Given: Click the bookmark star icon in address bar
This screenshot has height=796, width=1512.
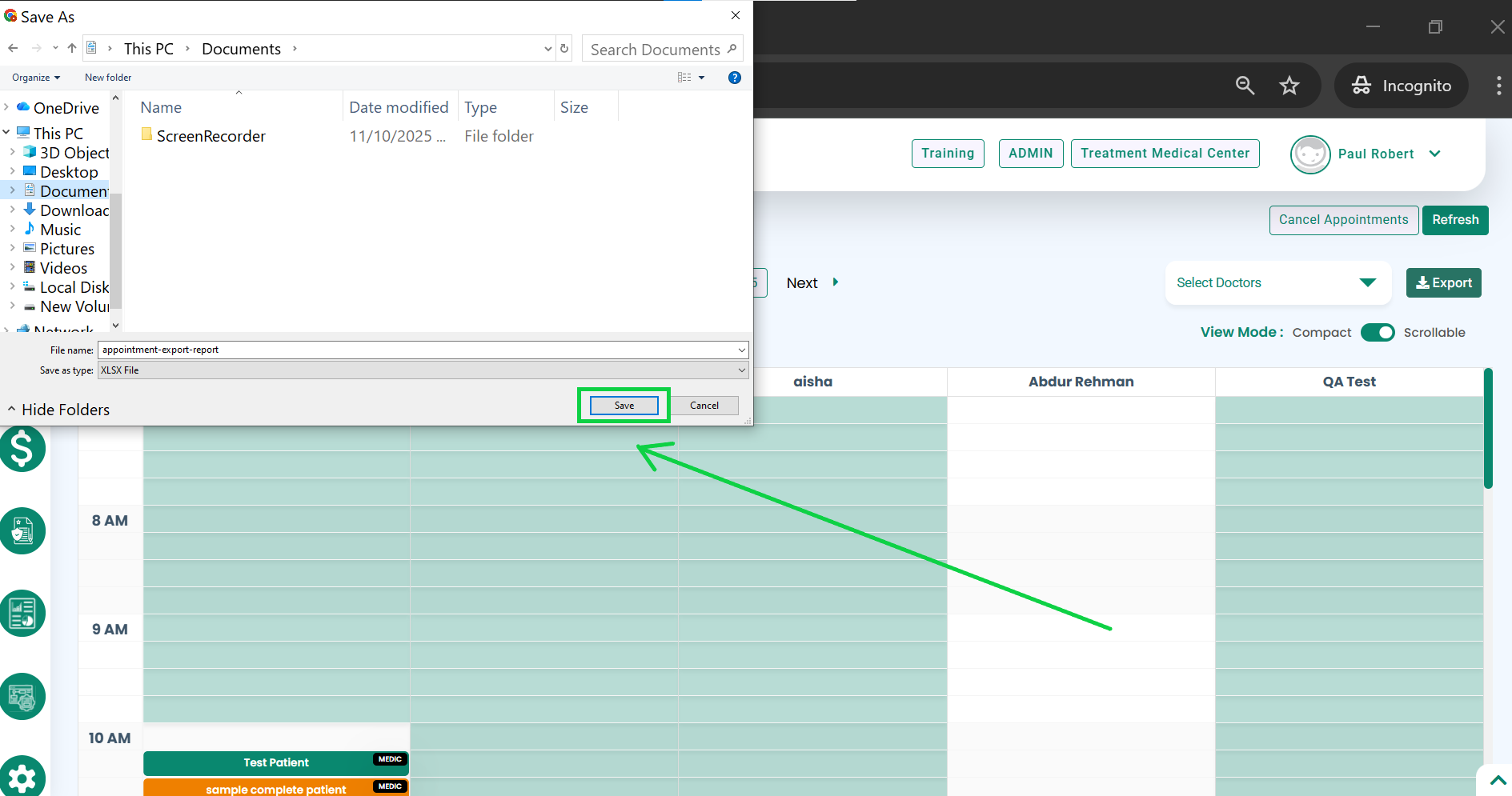Looking at the screenshot, I should click(x=1289, y=86).
